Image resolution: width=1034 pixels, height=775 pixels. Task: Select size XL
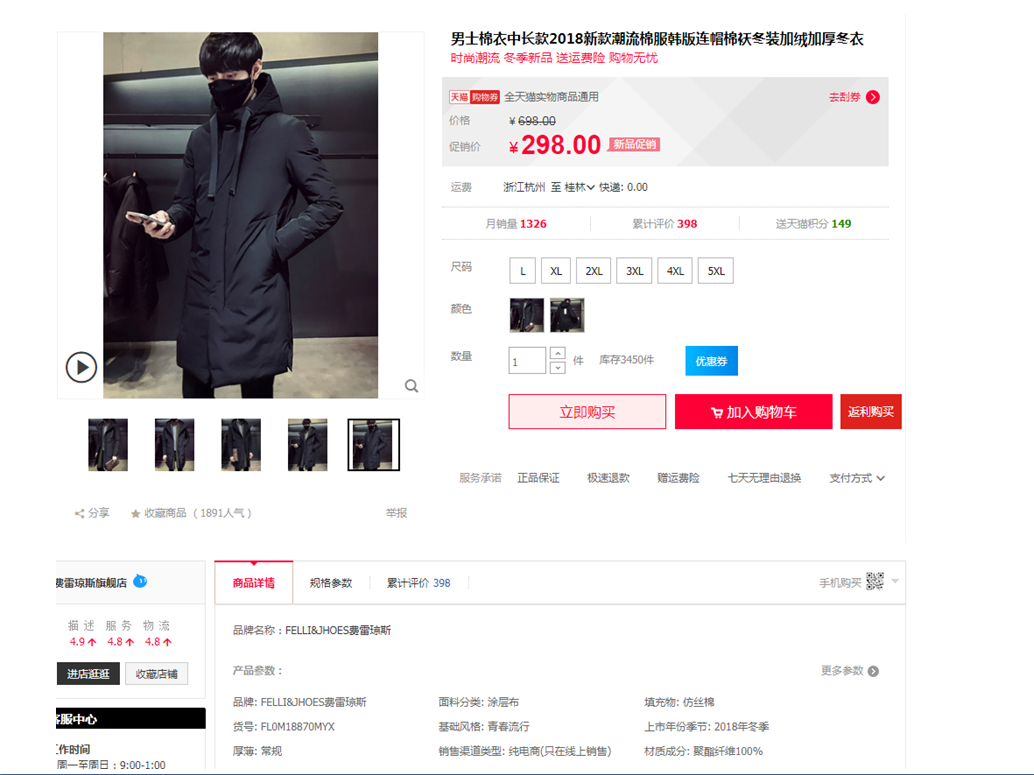(556, 271)
